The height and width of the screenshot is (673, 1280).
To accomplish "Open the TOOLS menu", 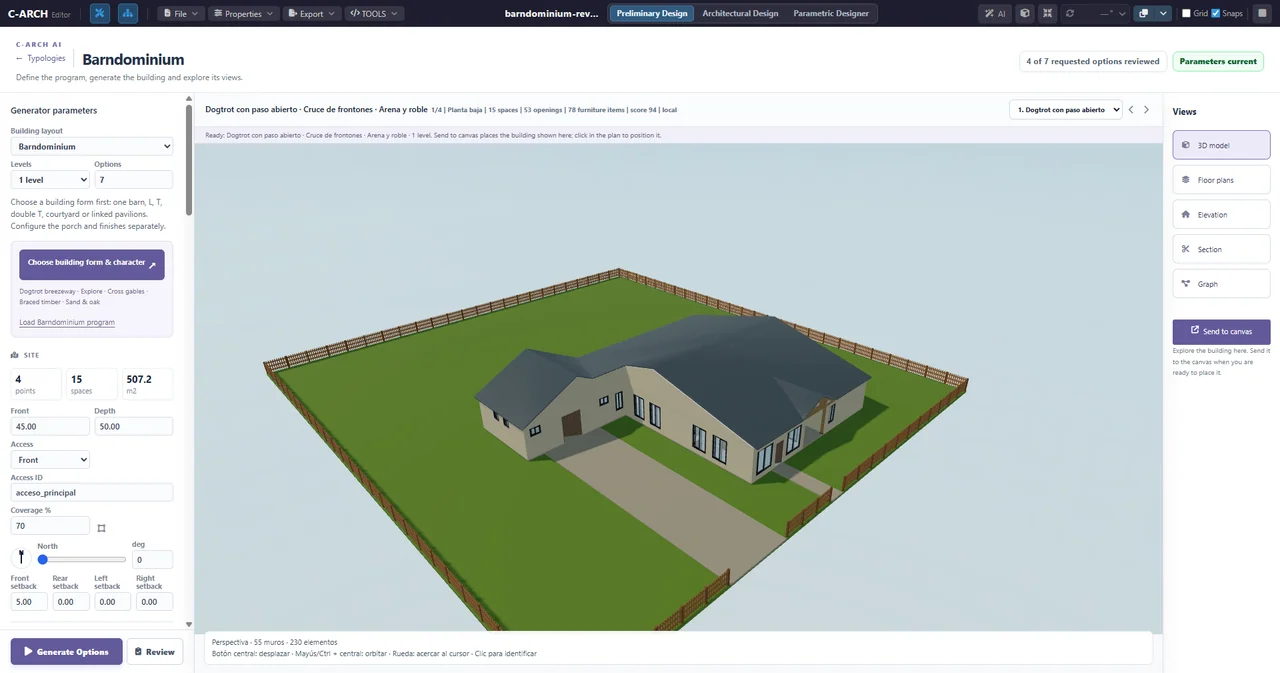I will click(373, 14).
